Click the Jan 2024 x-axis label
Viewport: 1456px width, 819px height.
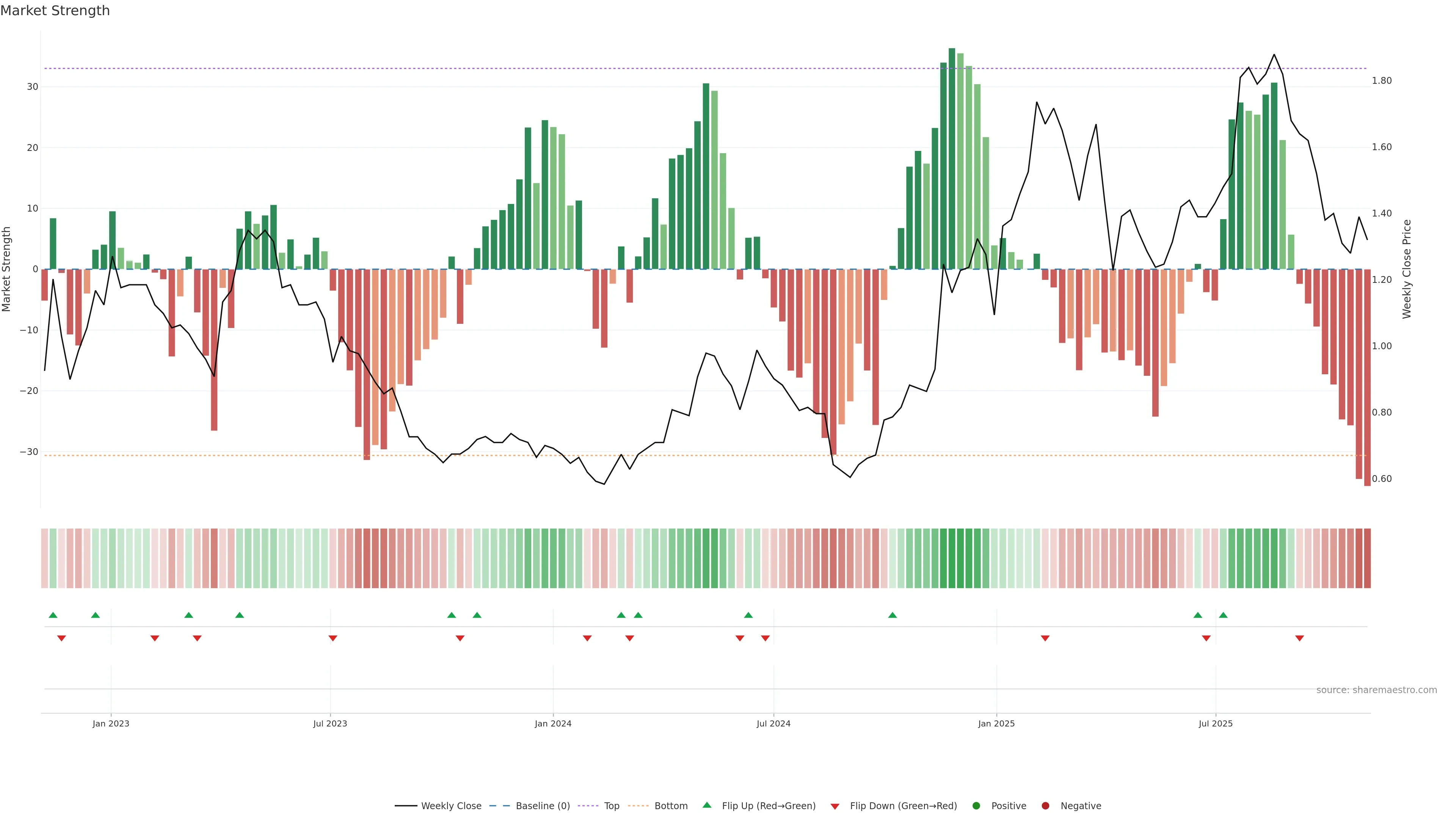(x=553, y=723)
